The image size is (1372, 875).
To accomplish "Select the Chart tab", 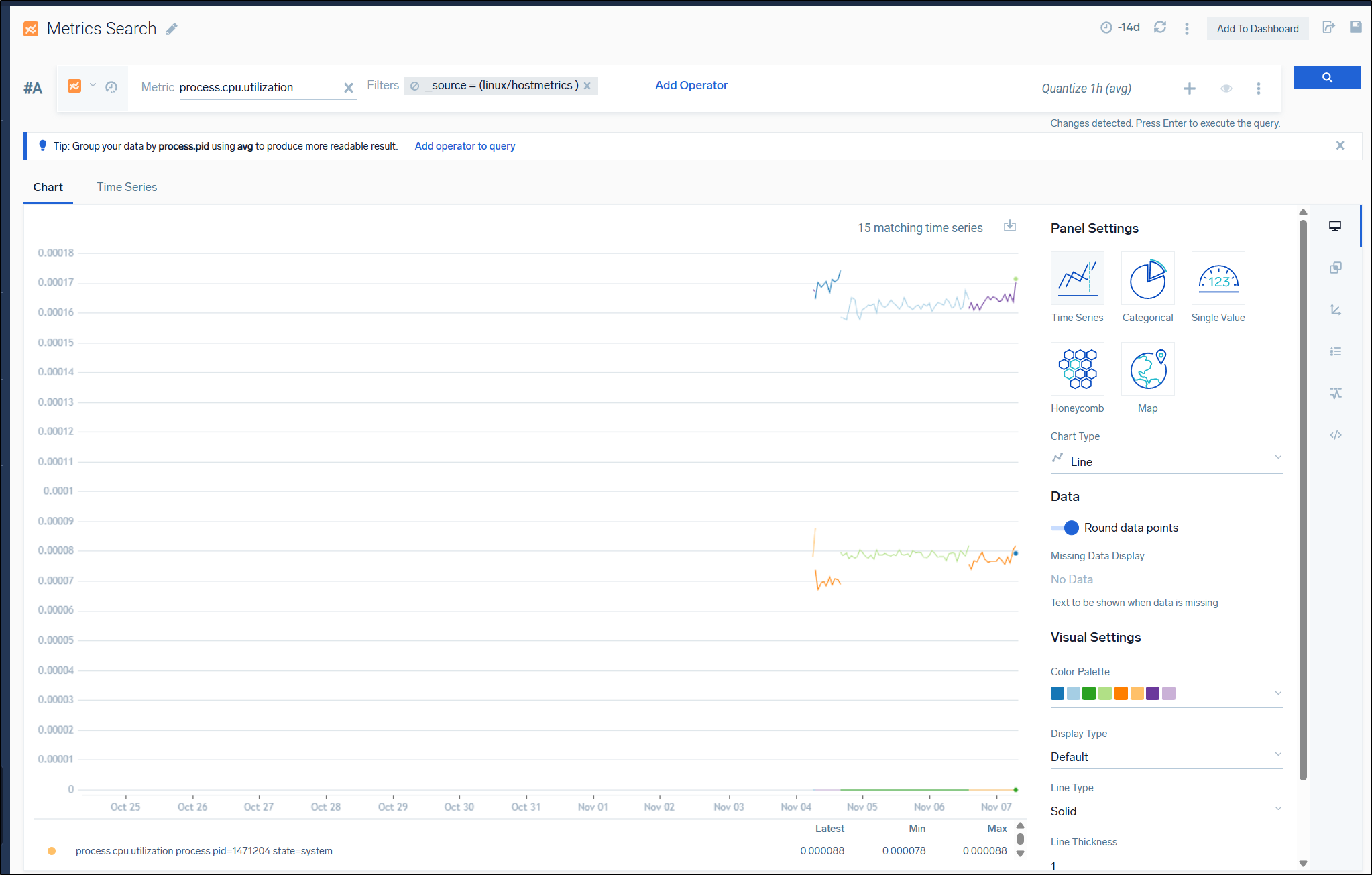I will tap(48, 187).
